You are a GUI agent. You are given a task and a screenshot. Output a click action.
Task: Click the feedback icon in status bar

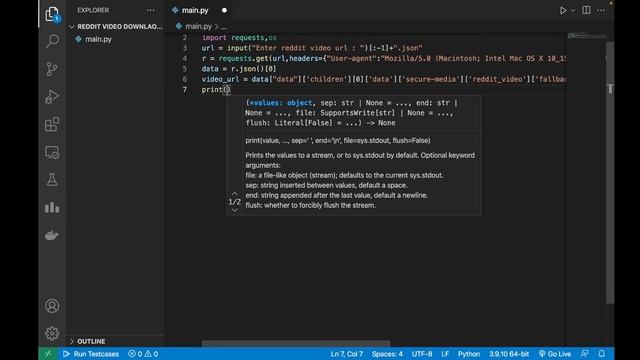[x=584, y=354]
